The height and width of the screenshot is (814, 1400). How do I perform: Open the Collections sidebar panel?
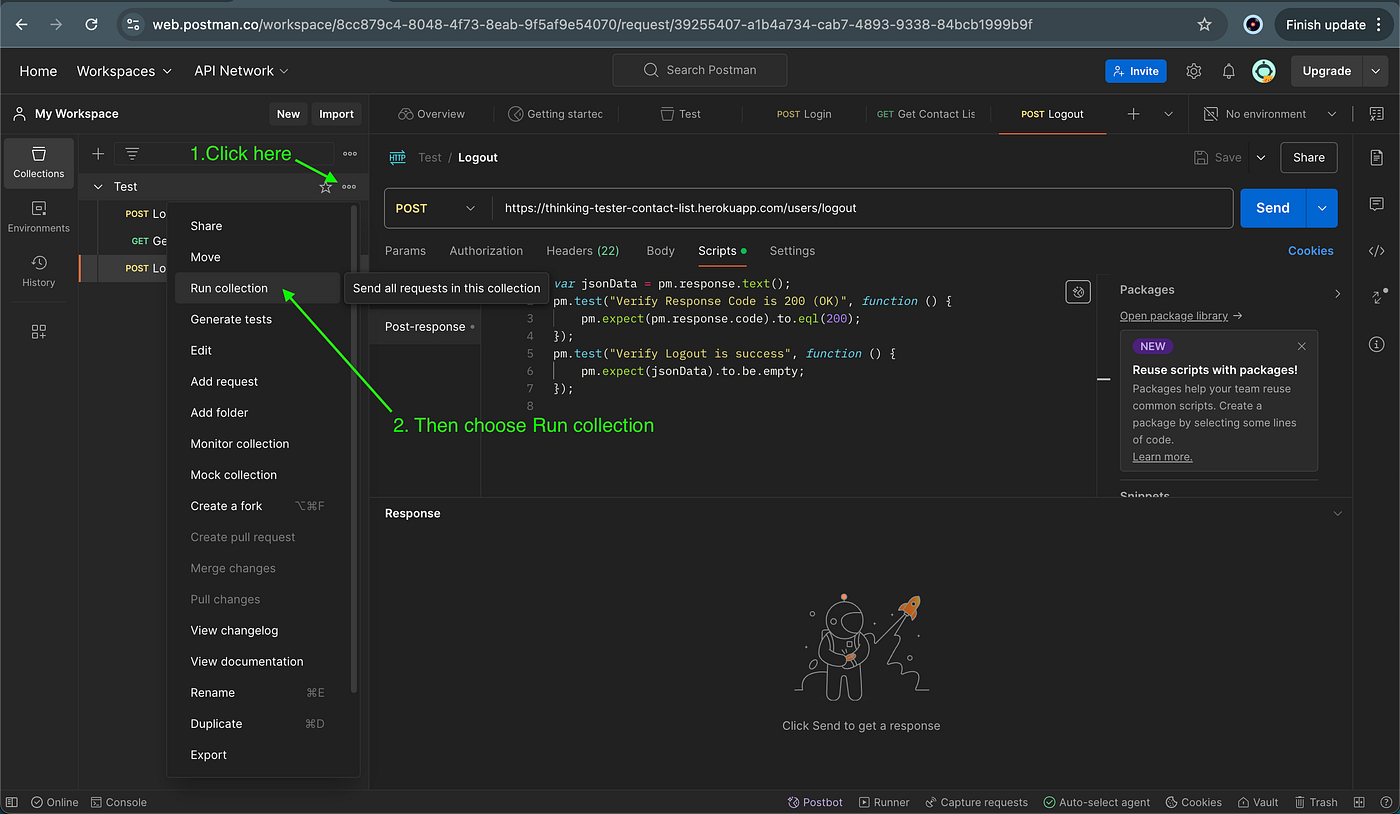[39, 163]
